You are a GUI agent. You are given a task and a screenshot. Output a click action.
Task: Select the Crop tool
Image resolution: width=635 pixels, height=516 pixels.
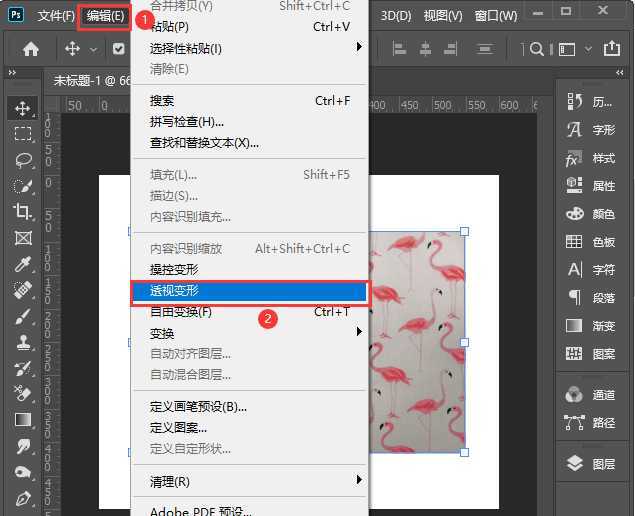[x=22, y=211]
